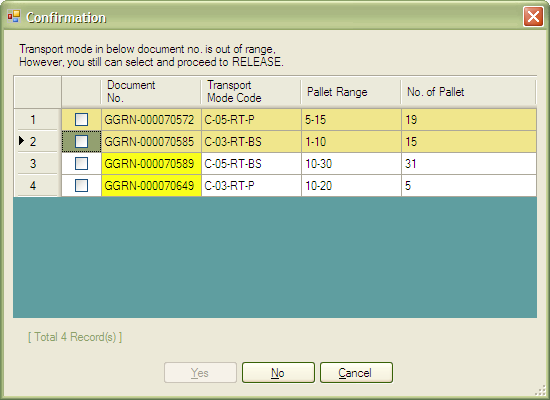Click the Pallet Range column header
The height and width of the screenshot is (400, 550).
[x=351, y=92]
